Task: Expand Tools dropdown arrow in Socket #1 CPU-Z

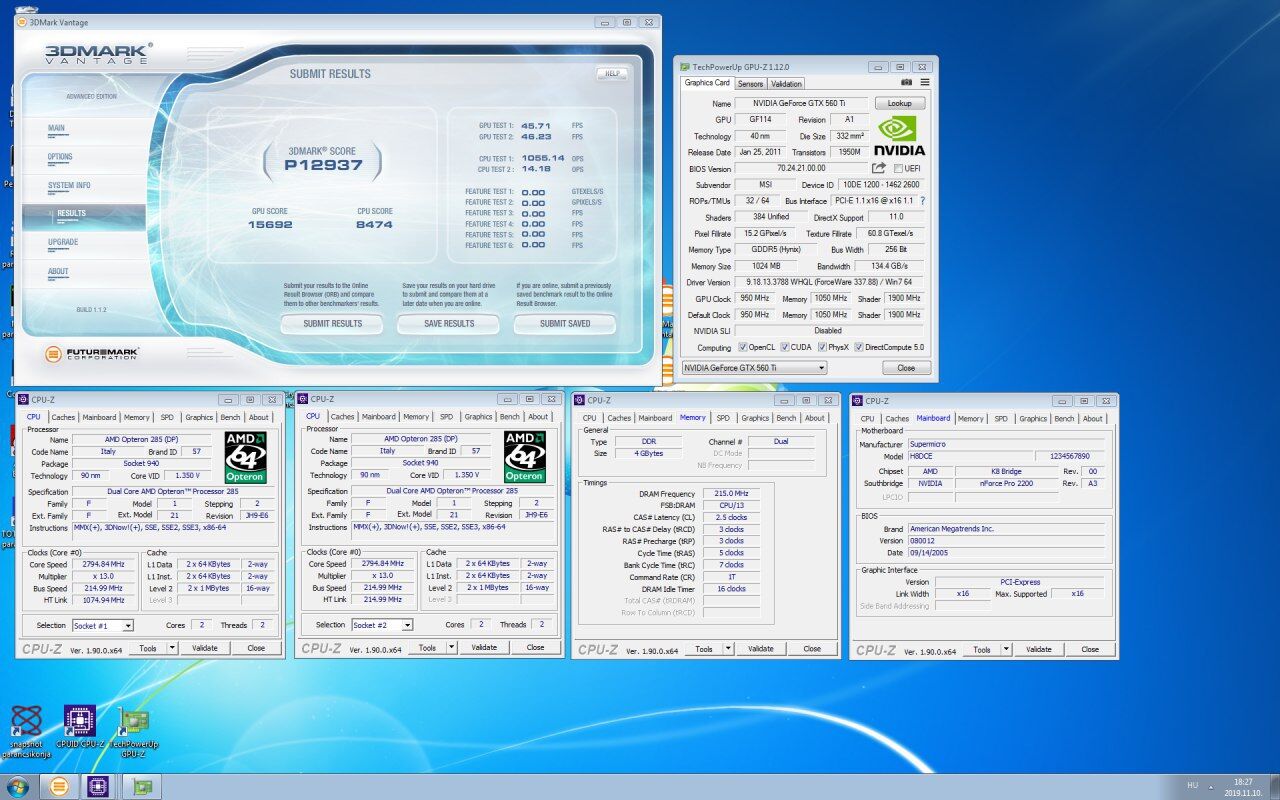Action: pyautogui.click(x=172, y=648)
